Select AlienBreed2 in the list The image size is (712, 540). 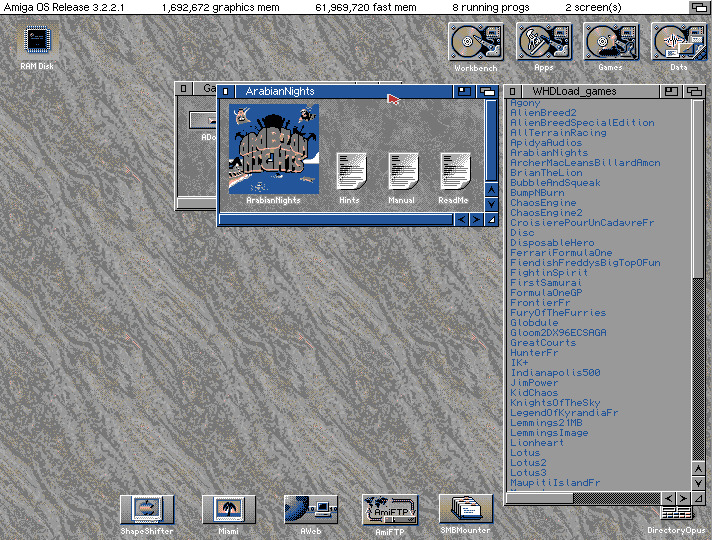tap(543, 113)
